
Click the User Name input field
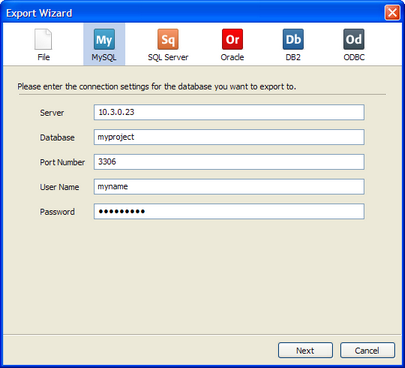(229, 187)
